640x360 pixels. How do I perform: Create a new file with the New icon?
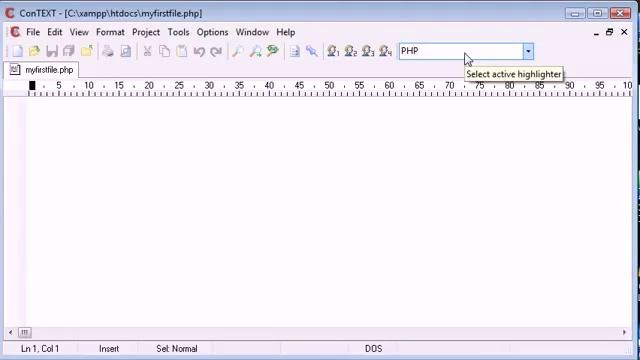(x=17, y=51)
